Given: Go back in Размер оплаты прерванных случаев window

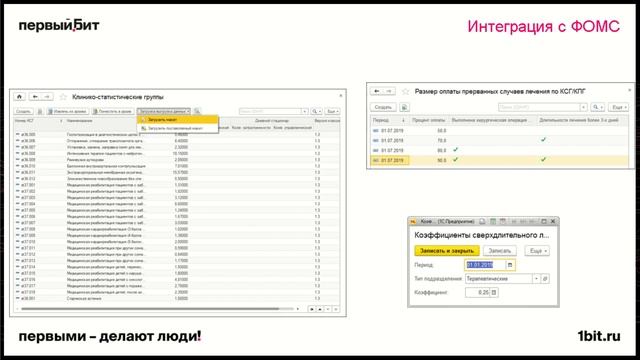Looking at the screenshot, I should (x=377, y=91).
